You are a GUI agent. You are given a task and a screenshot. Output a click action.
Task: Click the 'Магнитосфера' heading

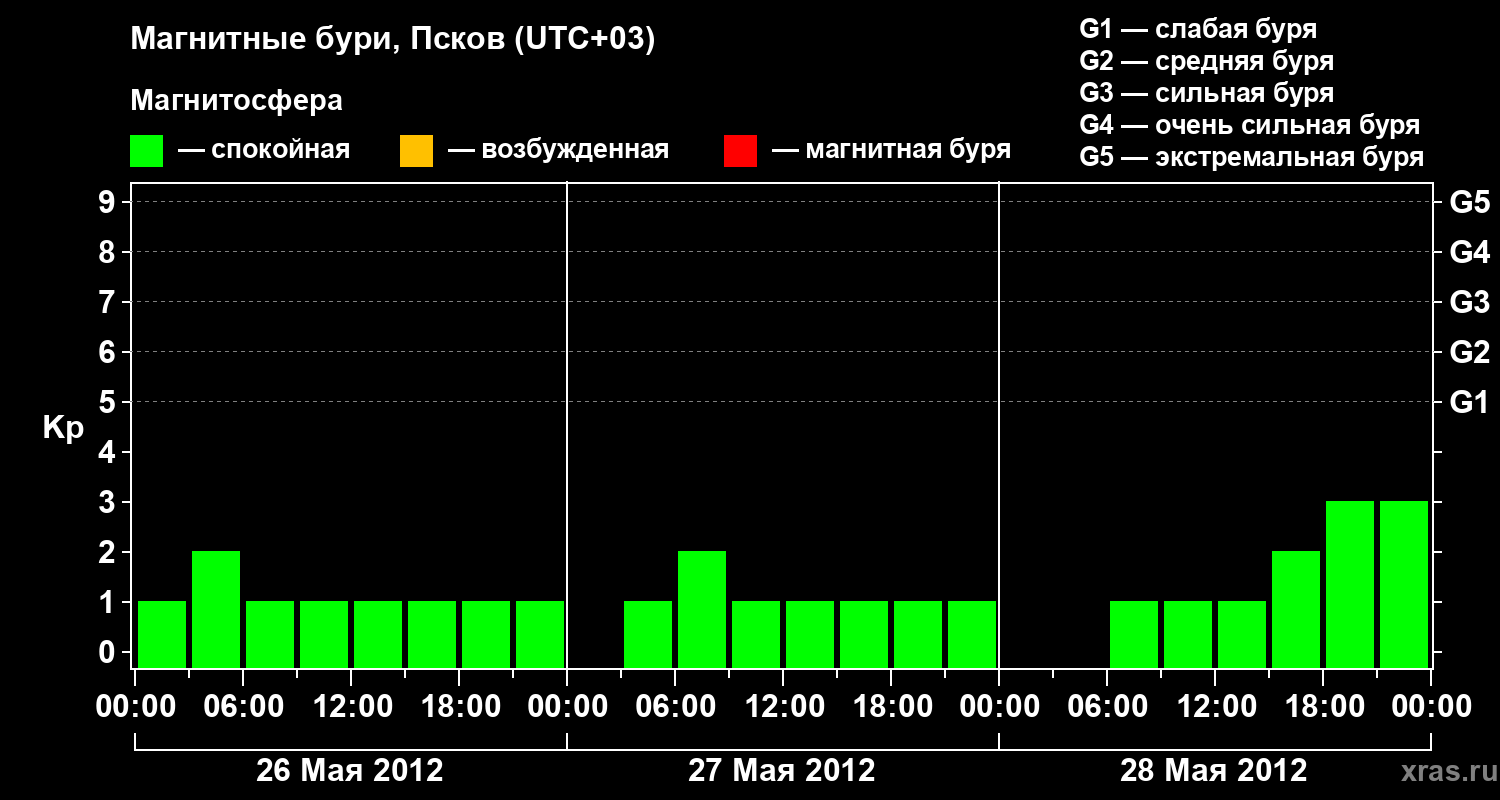[x=237, y=100]
